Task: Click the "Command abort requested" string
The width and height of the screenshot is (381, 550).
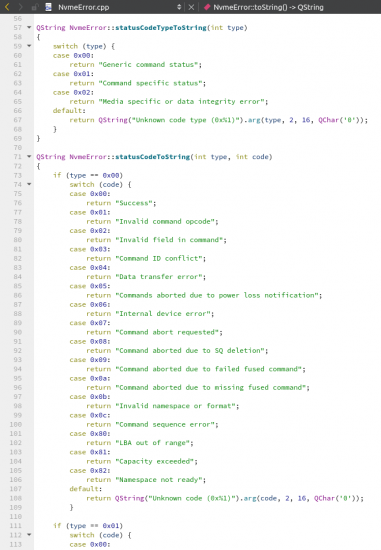Action: pos(167,332)
